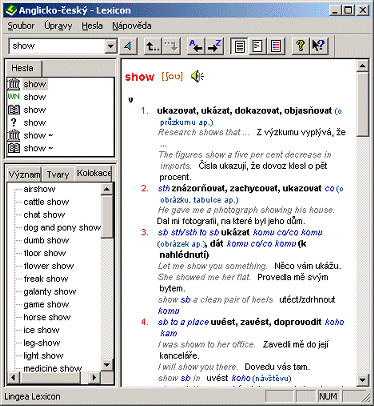Screen dimensions: 374x406
Task: Select freak show in the list
Action: click(x=46, y=279)
